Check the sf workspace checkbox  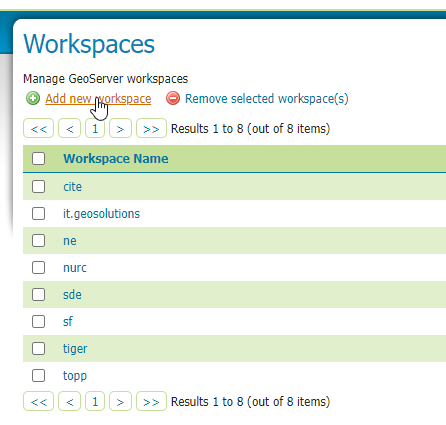coord(38,322)
